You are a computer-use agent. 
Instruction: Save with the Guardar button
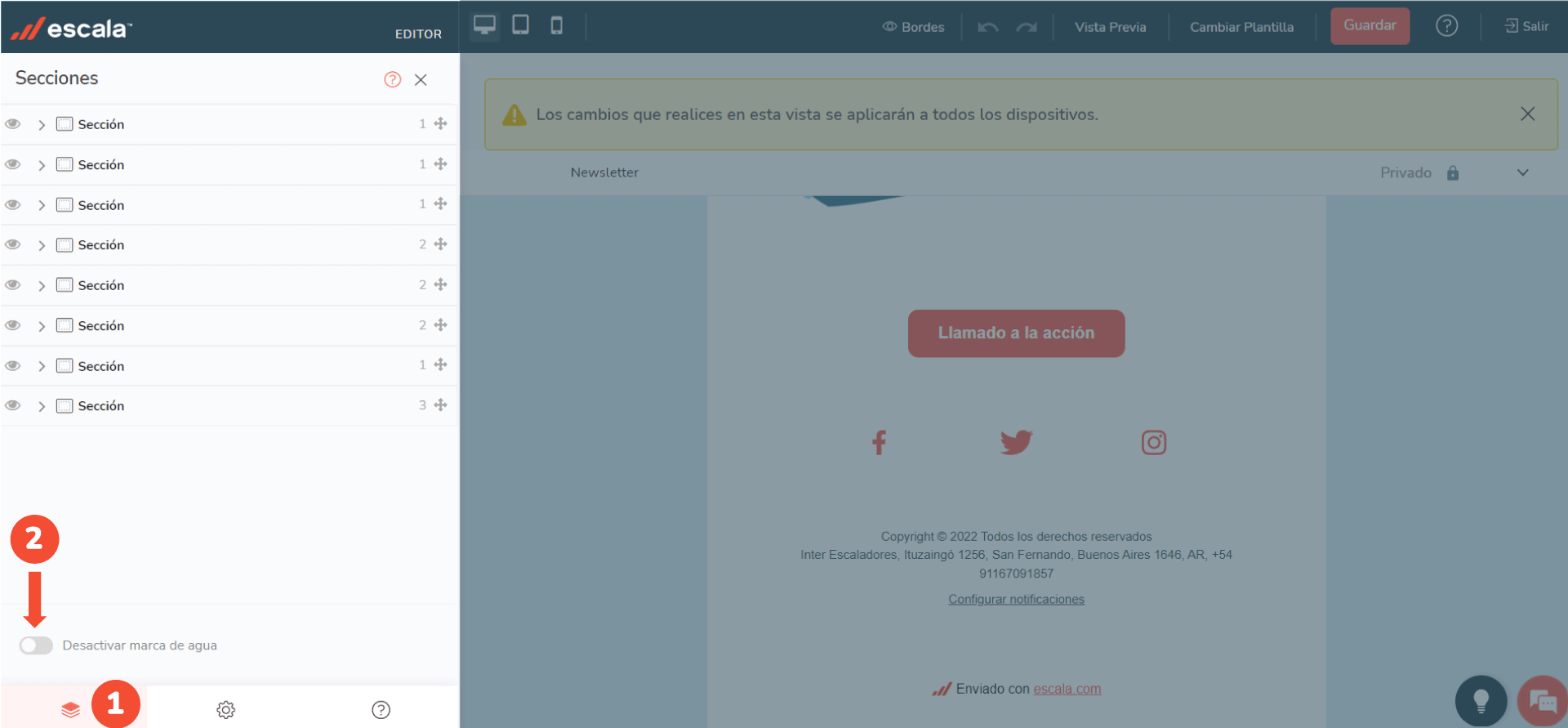(x=1370, y=25)
